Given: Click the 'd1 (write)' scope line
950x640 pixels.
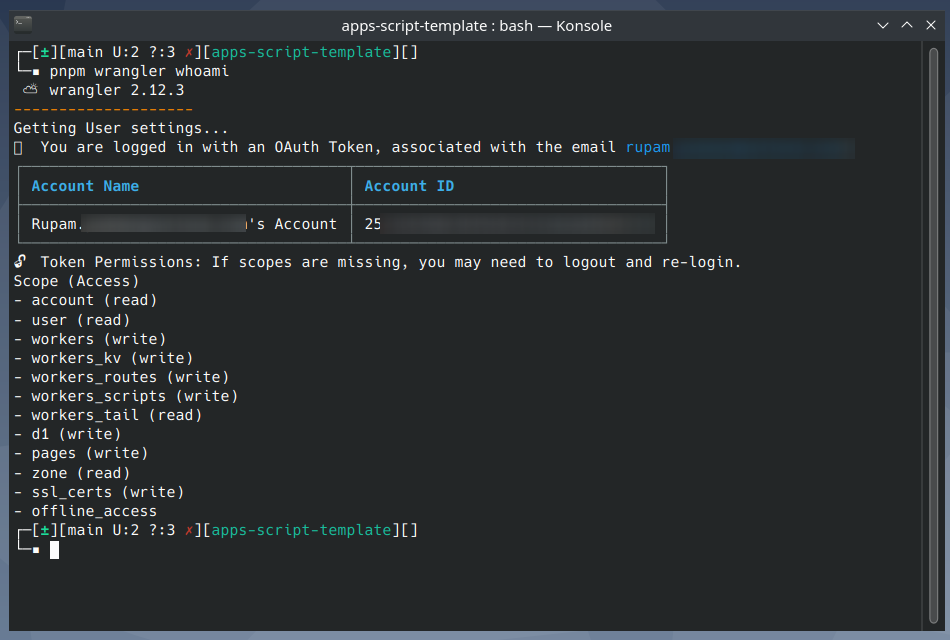Looking at the screenshot, I should pos(67,435).
